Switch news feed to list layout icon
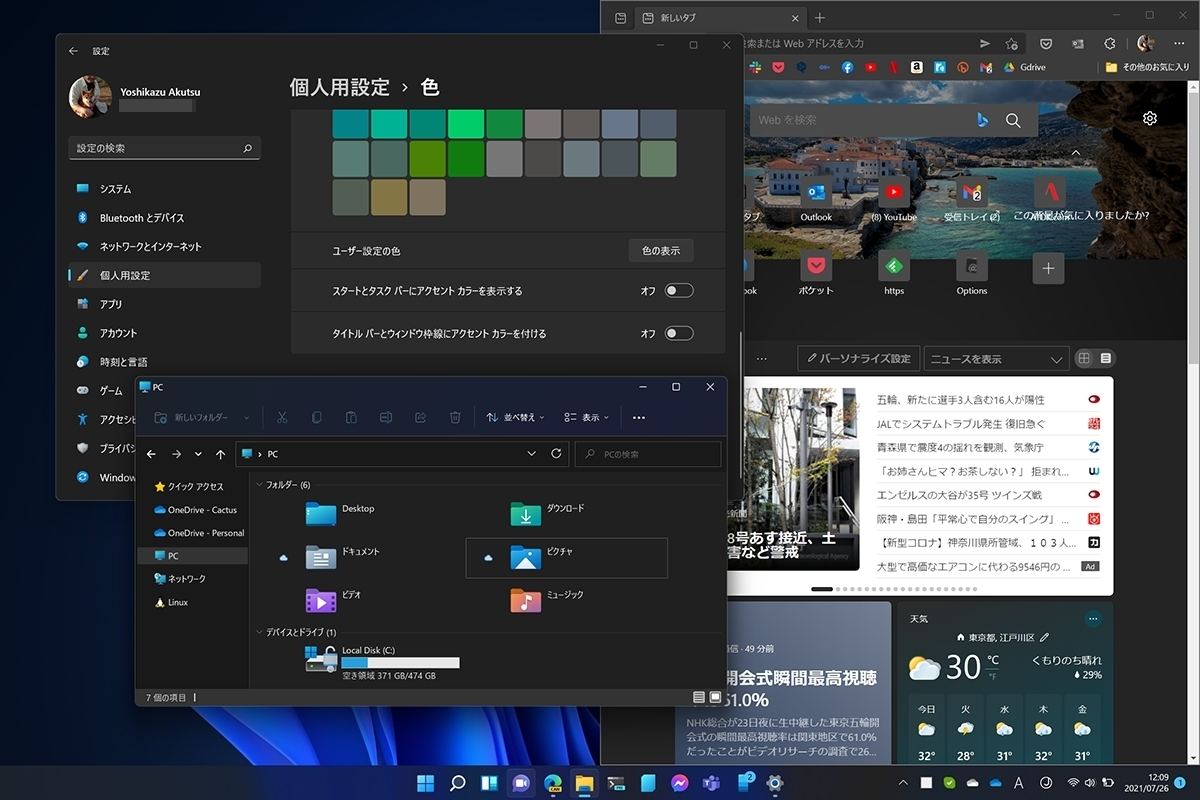 1106,358
